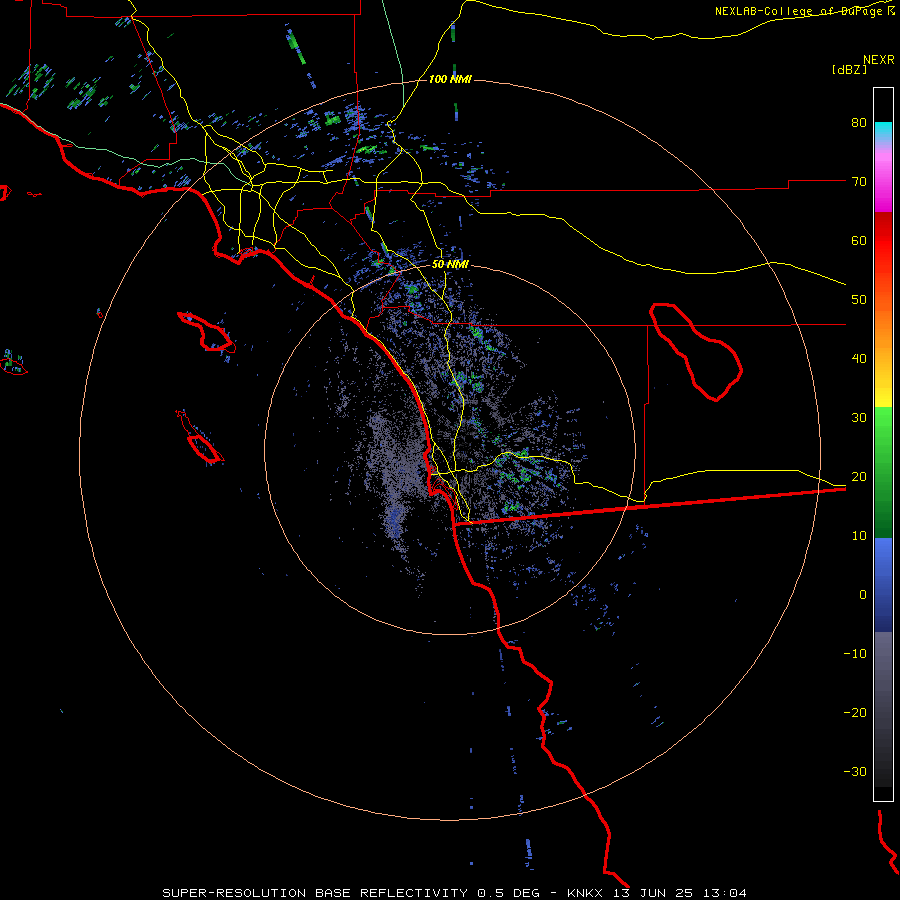
Task: Pick the cyan segment of the color bar
Action: point(883,131)
